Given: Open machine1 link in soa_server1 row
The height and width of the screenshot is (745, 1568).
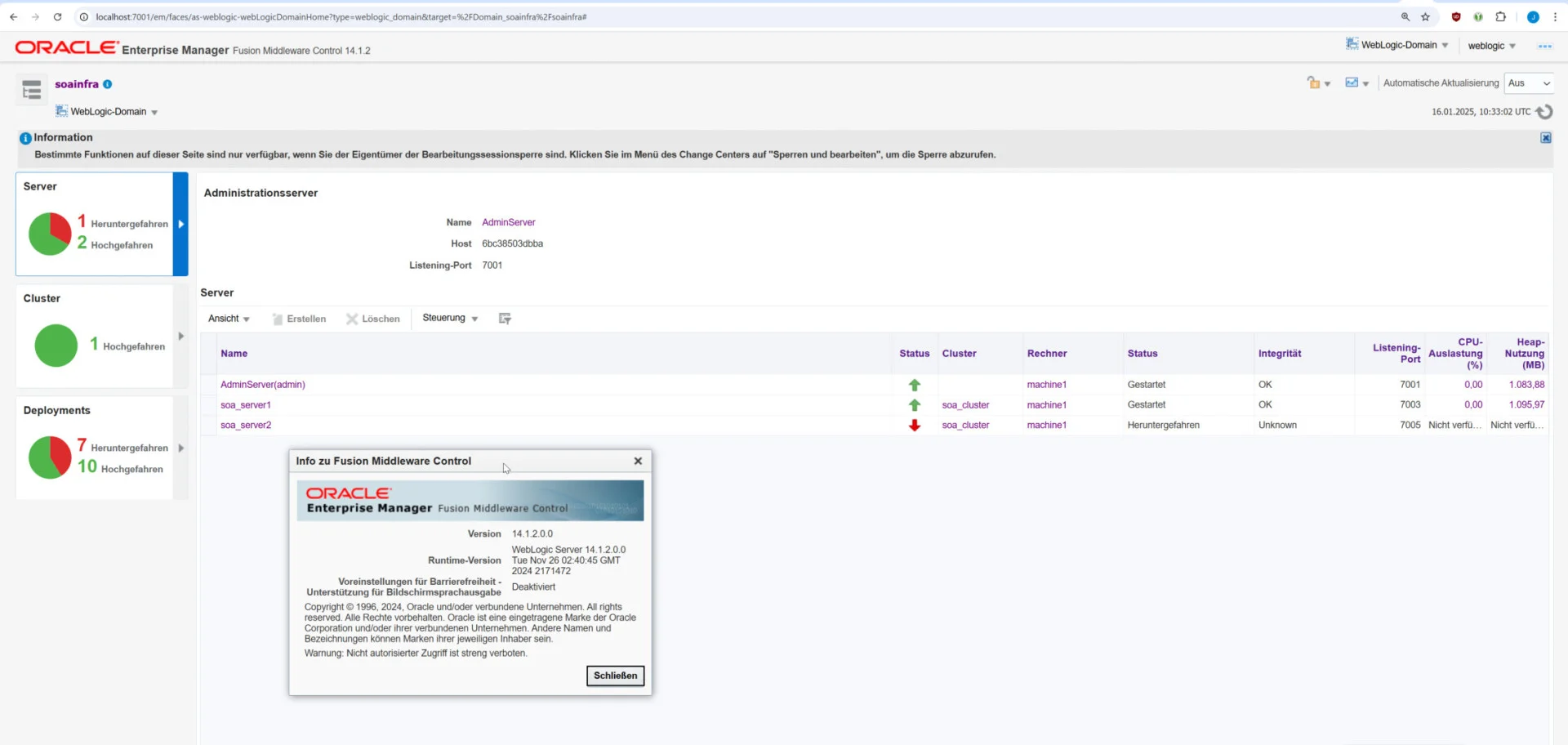Looking at the screenshot, I should pyautogui.click(x=1047, y=405).
